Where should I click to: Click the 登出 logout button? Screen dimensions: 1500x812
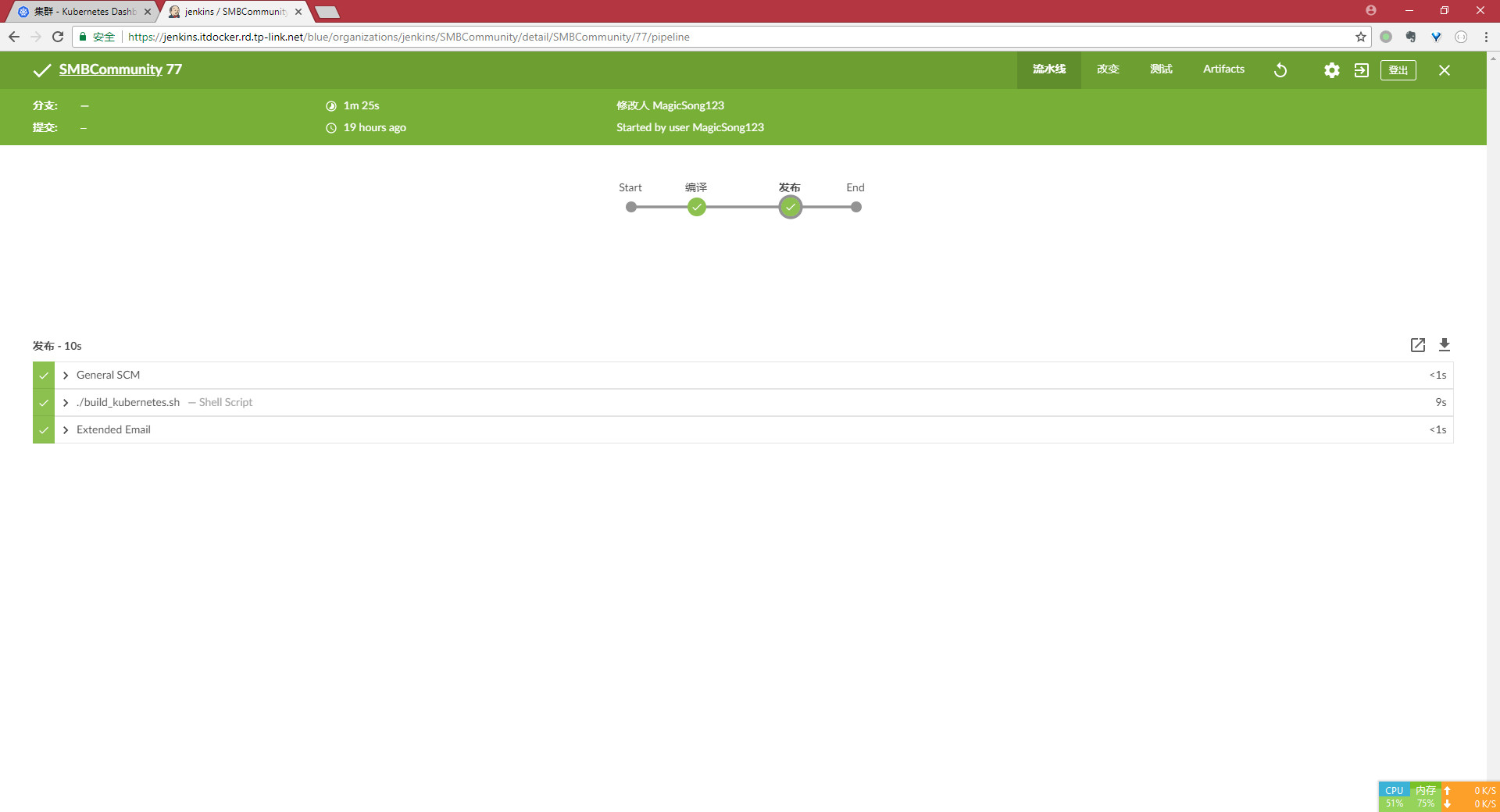[1398, 70]
